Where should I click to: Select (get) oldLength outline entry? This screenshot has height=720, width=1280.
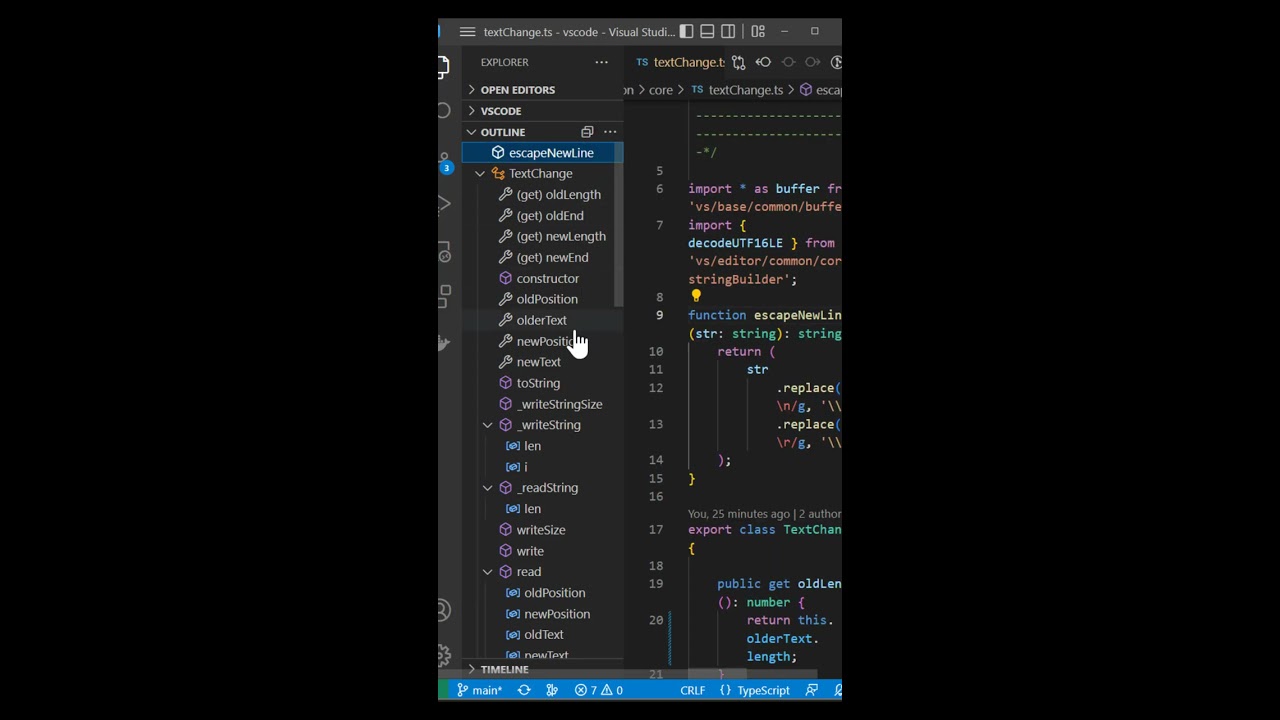pyautogui.click(x=558, y=195)
